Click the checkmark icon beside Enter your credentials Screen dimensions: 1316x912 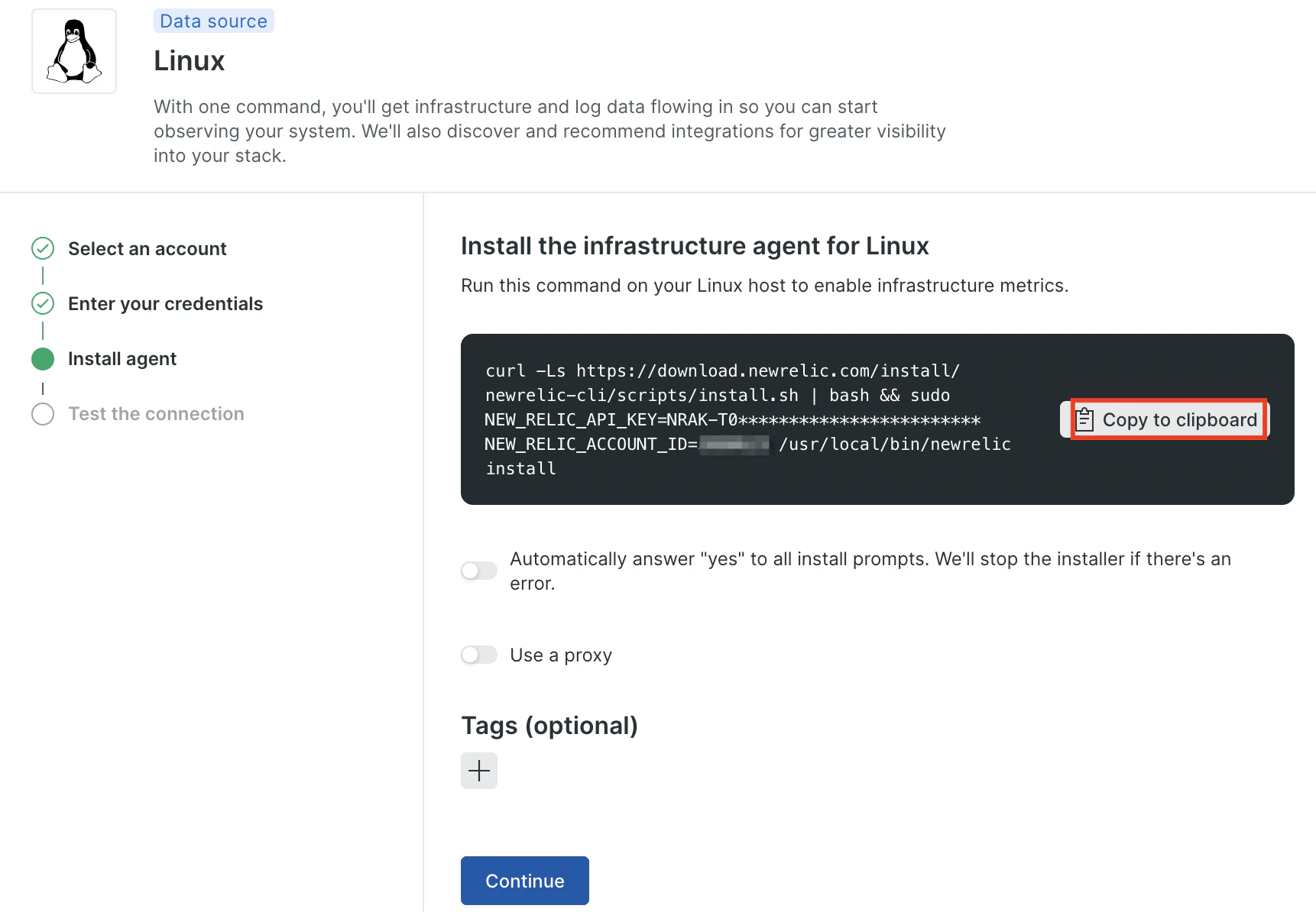43,303
